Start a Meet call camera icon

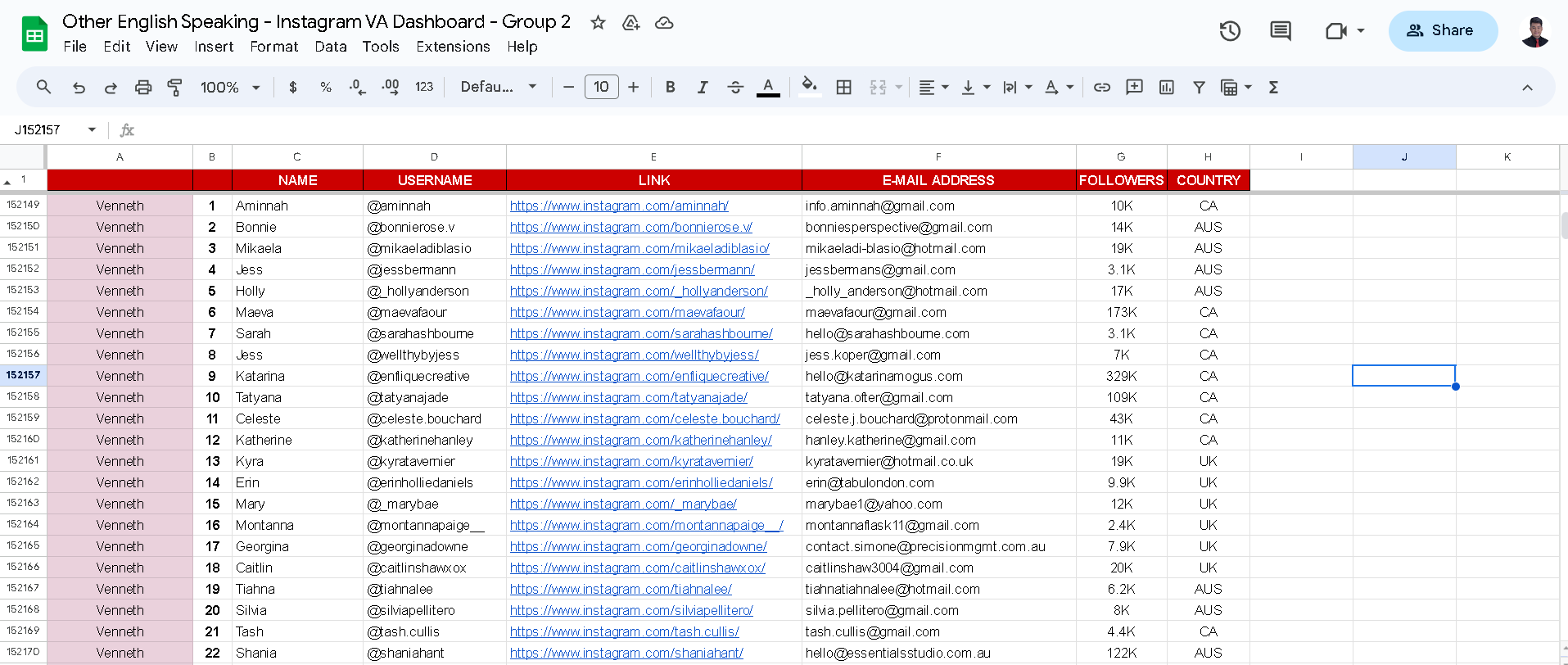[1336, 31]
